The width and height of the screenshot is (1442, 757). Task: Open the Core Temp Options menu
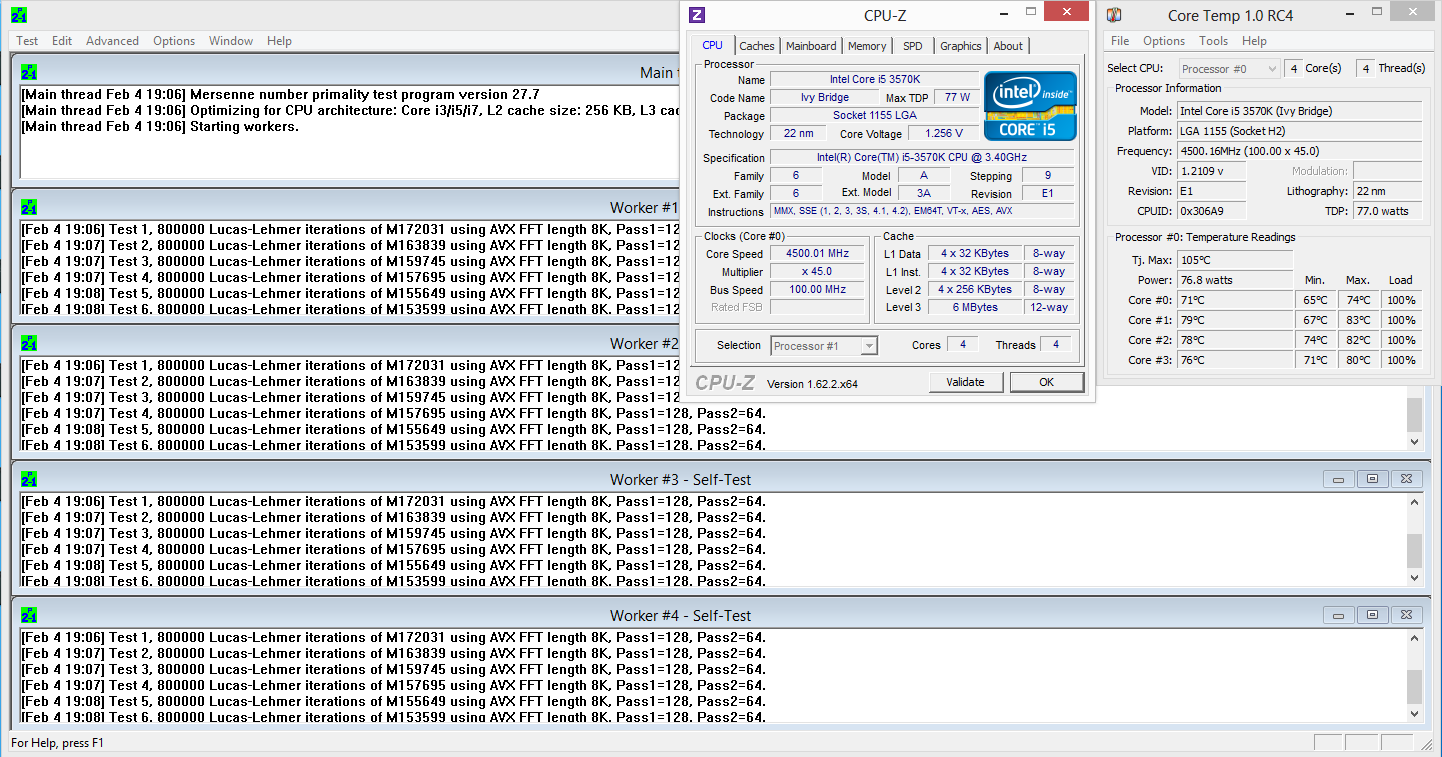1164,41
